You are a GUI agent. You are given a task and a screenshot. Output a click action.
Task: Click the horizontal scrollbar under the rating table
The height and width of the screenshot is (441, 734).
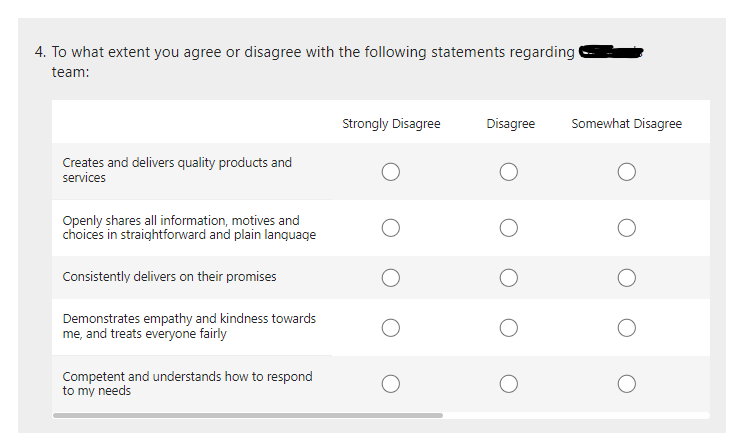(248, 415)
